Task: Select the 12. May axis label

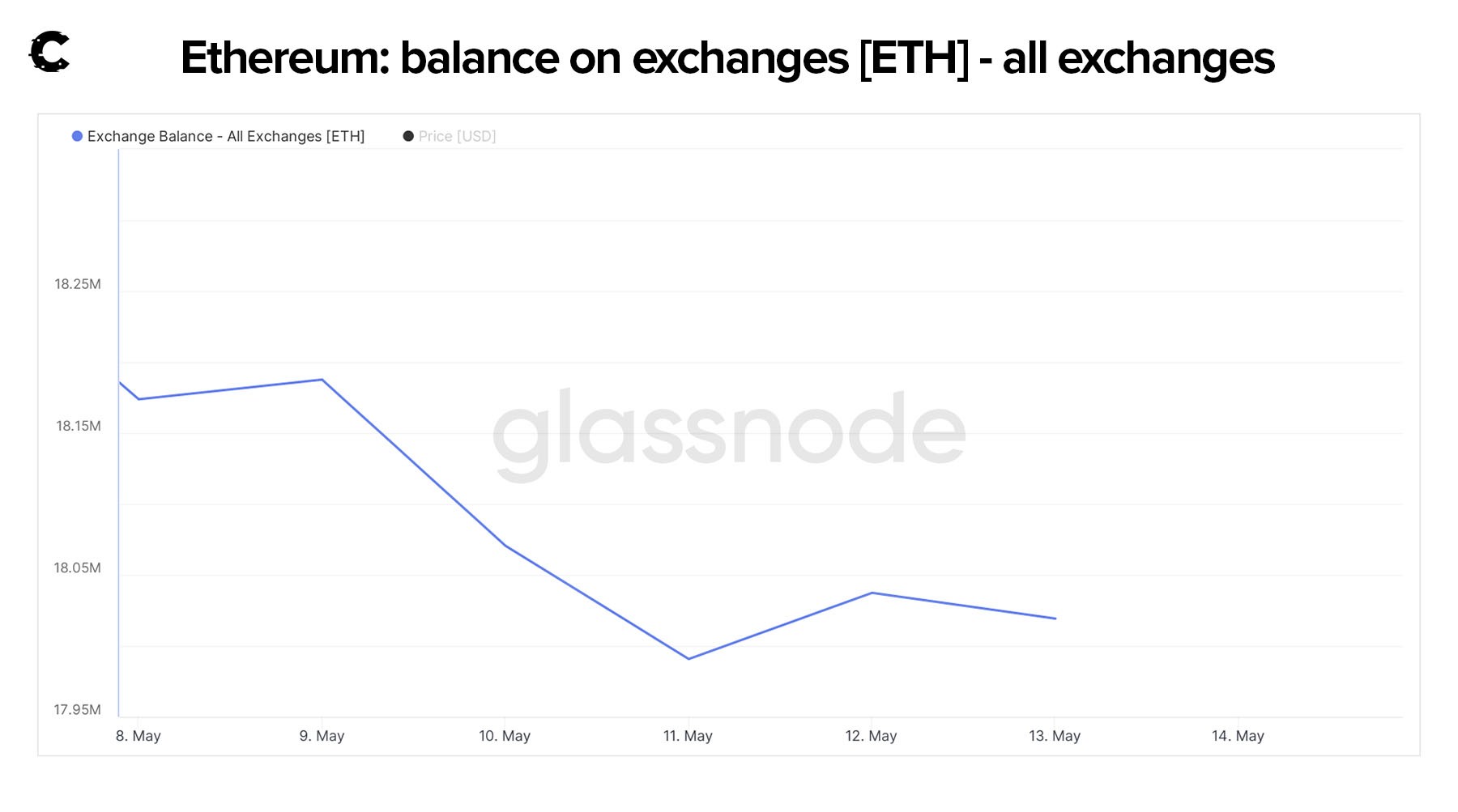Action: pyautogui.click(x=871, y=736)
